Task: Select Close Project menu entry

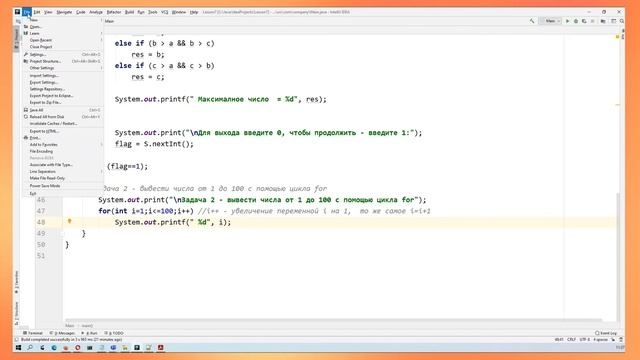Action: click(x=63, y=47)
